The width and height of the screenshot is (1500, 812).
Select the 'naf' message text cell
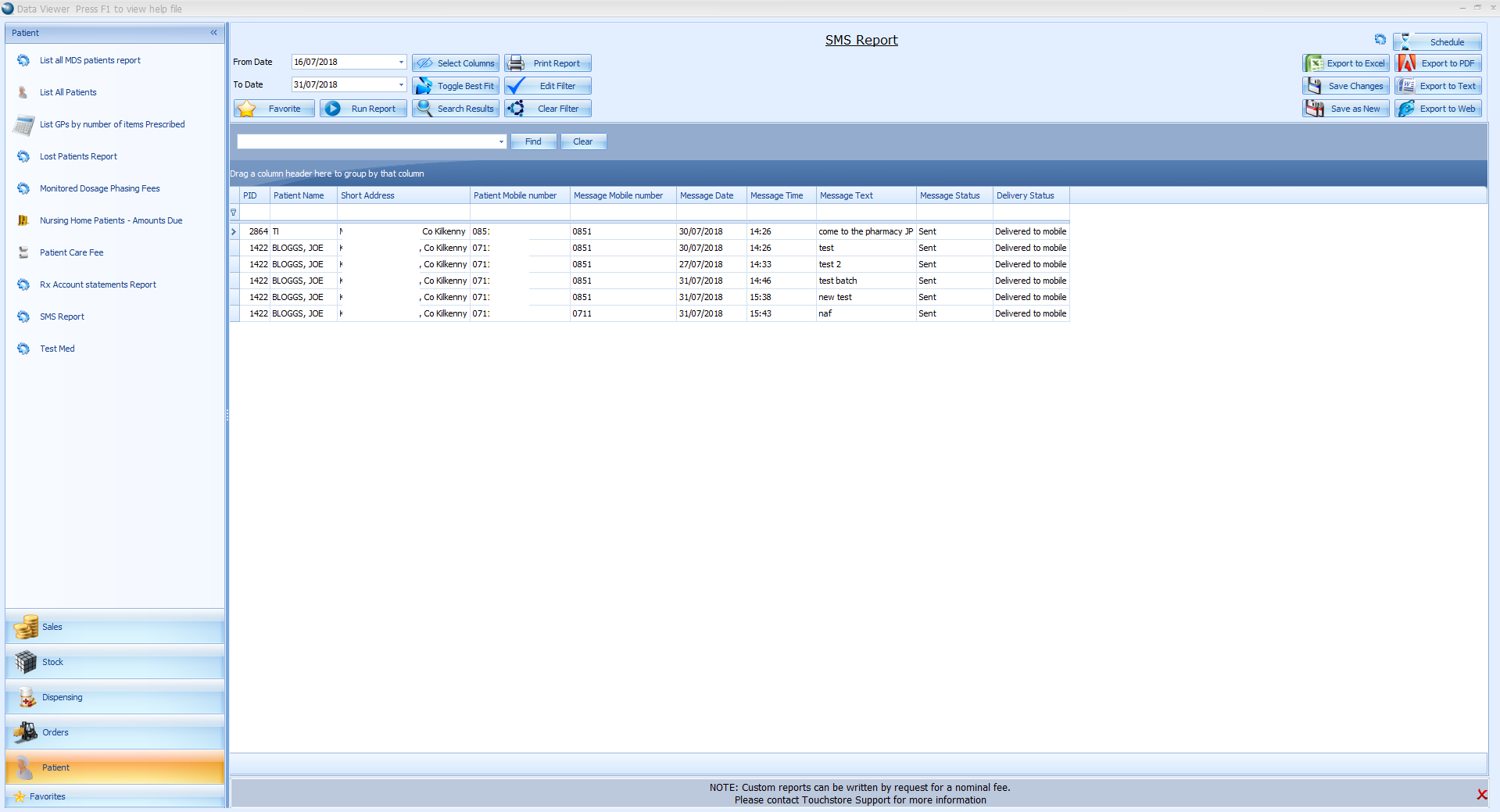tap(866, 313)
